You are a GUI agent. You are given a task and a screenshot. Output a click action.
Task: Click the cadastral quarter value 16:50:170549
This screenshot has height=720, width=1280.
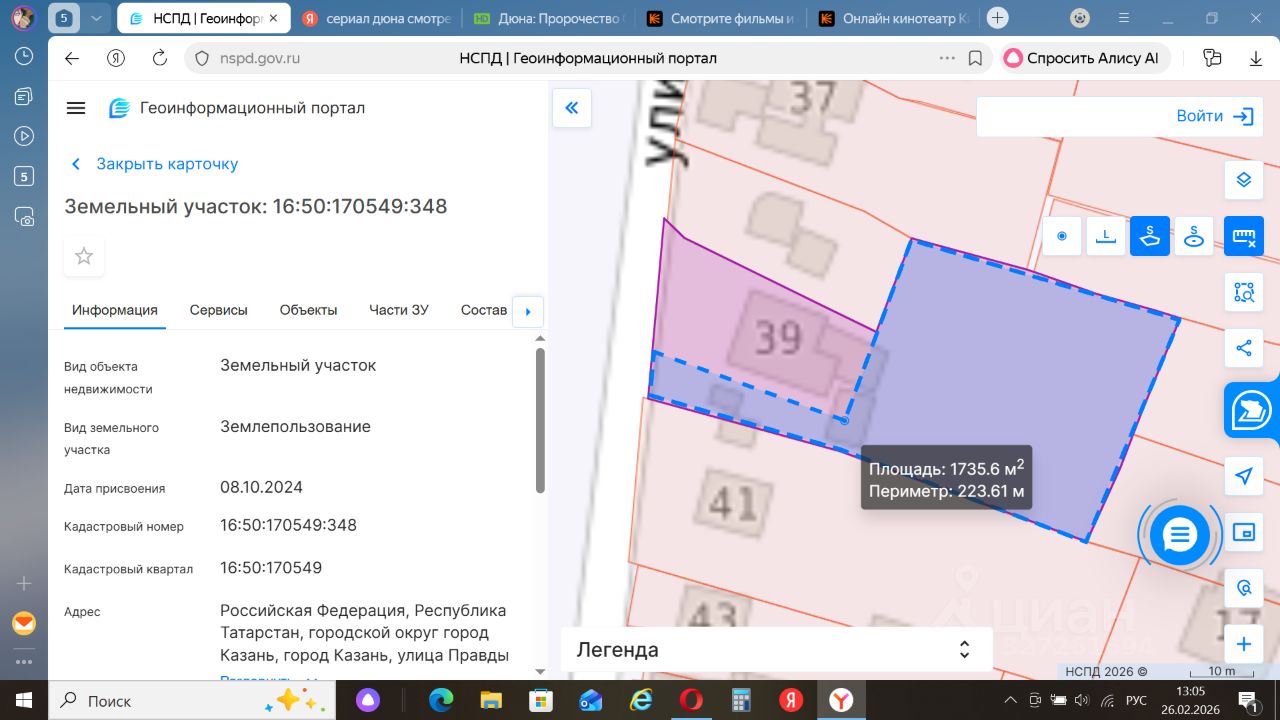point(271,568)
